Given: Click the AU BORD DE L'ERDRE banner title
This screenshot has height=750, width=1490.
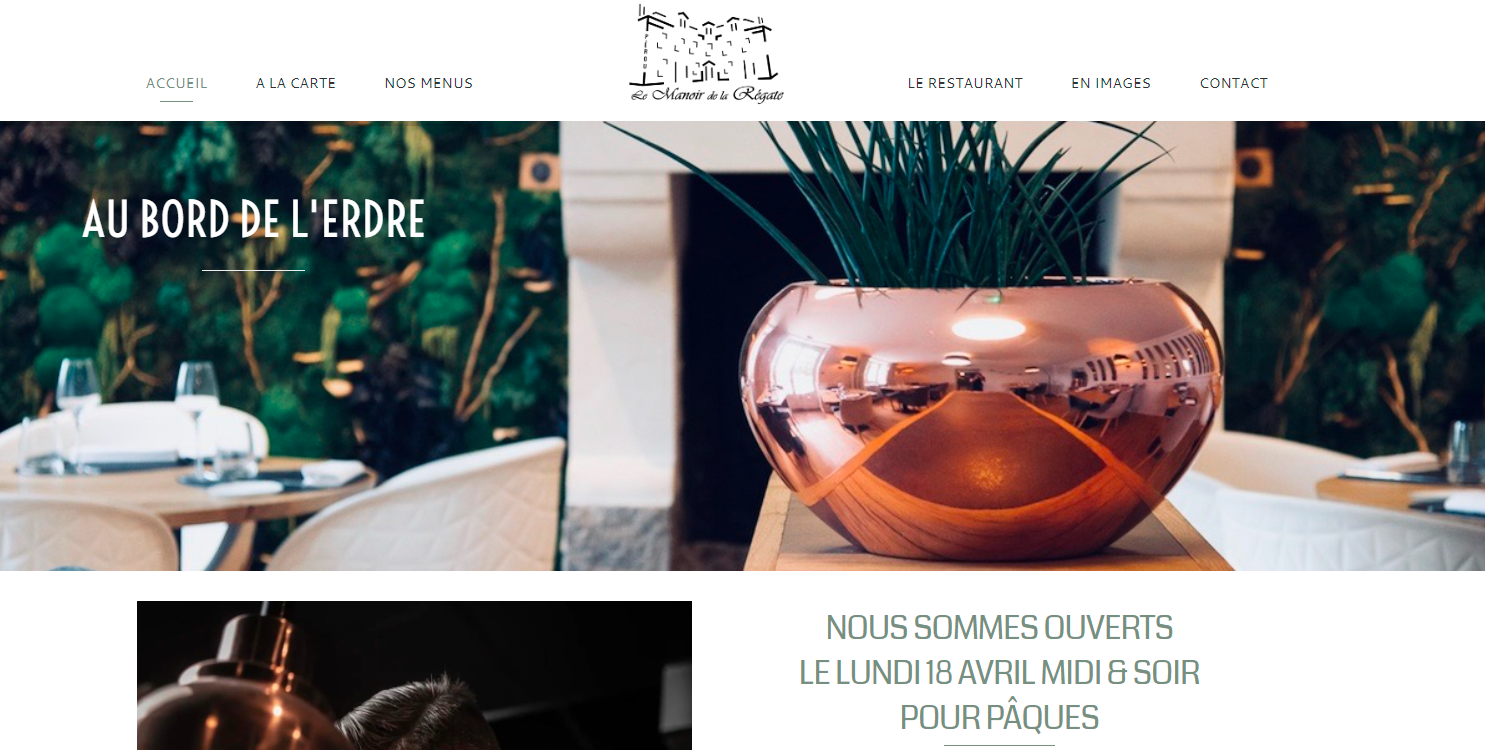Looking at the screenshot, I should tap(254, 219).
